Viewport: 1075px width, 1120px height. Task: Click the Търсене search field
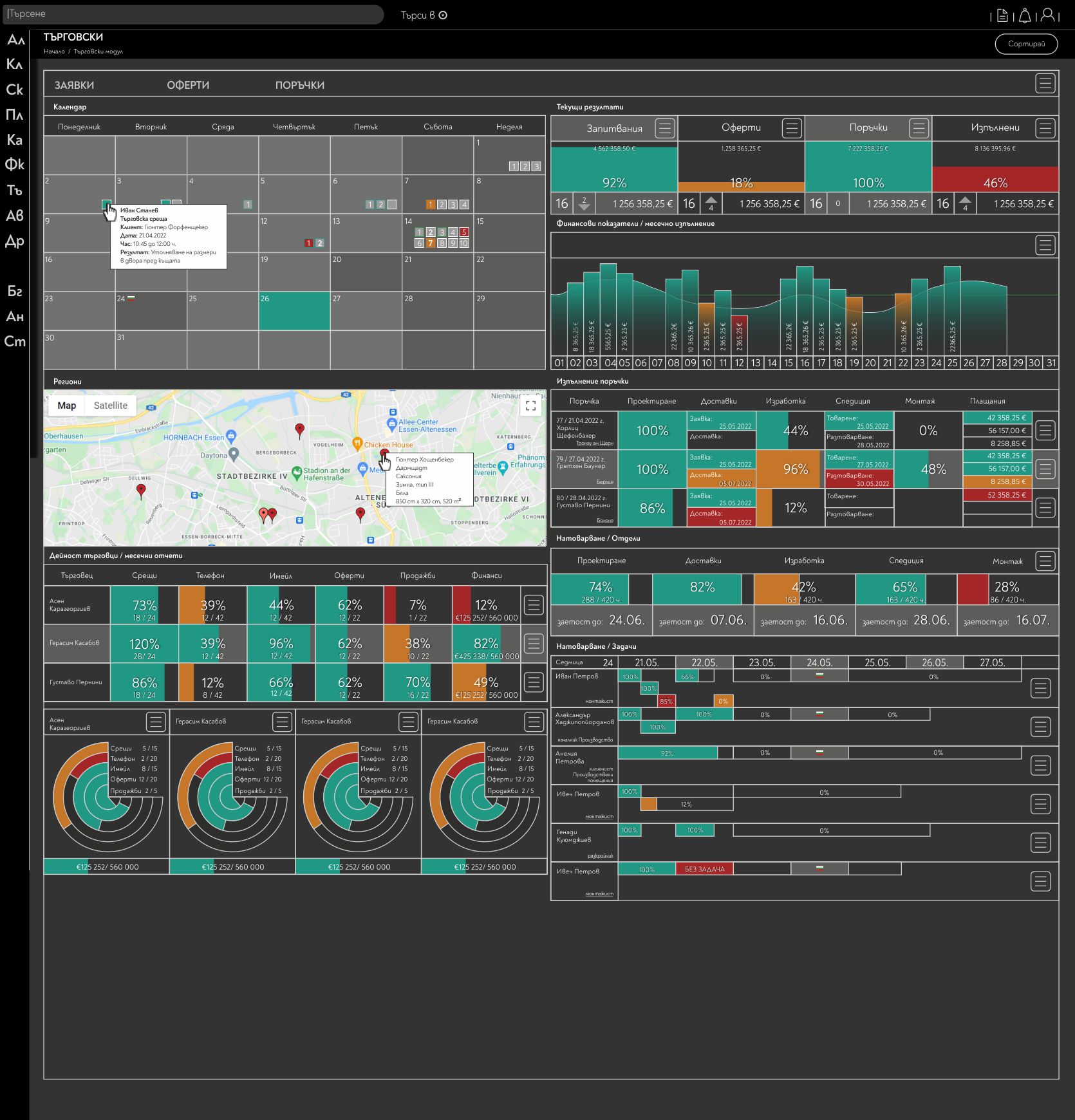(193, 14)
